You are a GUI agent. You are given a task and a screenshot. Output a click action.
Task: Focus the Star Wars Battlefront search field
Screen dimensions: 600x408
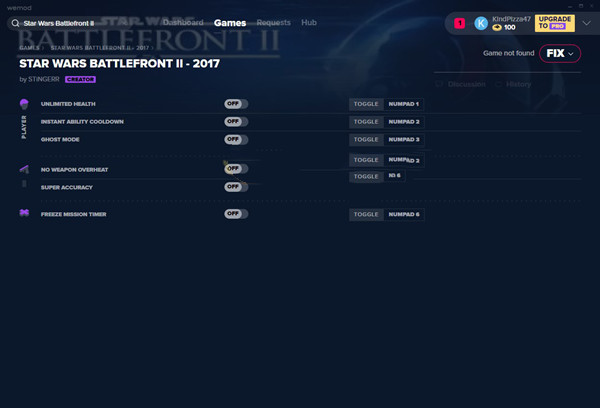coord(54,23)
